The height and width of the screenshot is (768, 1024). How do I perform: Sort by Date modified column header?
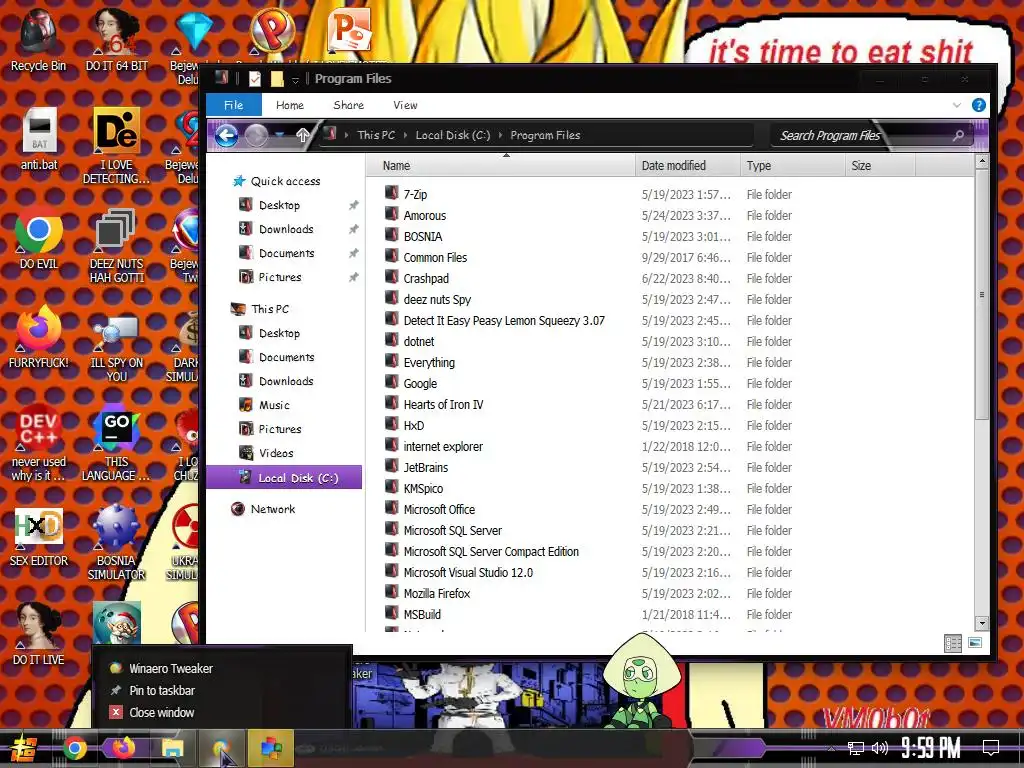click(688, 166)
